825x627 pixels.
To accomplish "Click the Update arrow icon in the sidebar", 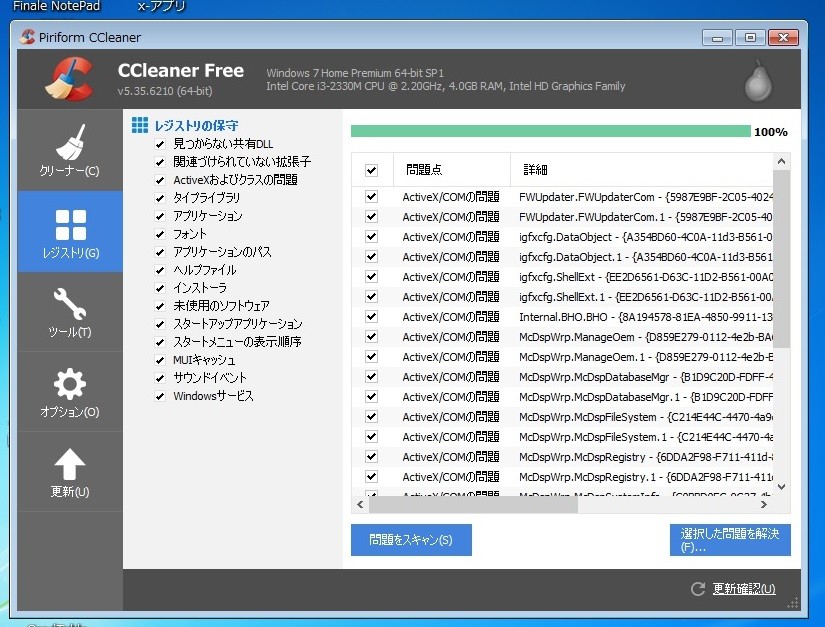I will 69,464.
